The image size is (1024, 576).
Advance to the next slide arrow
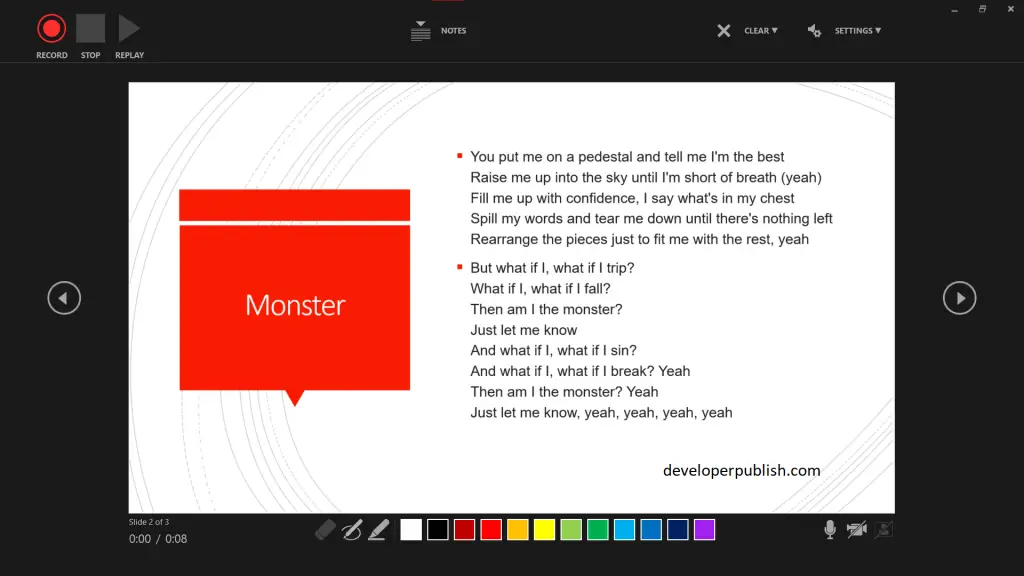pos(959,298)
